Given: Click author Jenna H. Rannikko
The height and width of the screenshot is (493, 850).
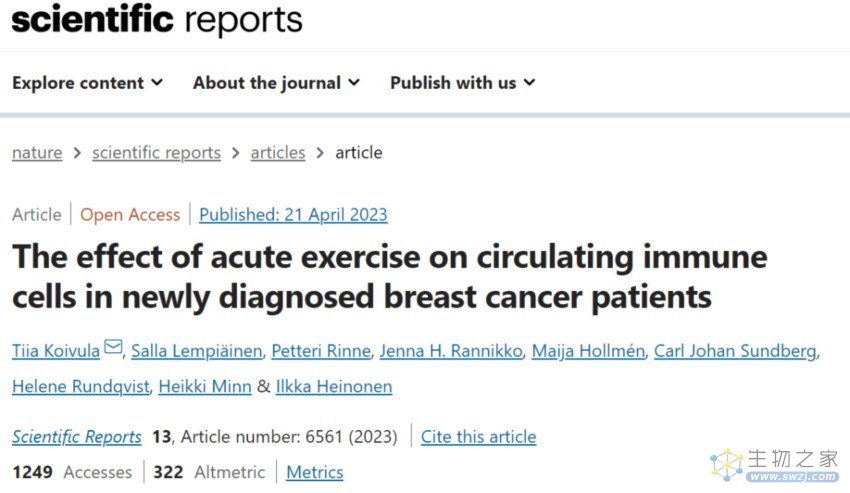Looking at the screenshot, I should (451, 351).
